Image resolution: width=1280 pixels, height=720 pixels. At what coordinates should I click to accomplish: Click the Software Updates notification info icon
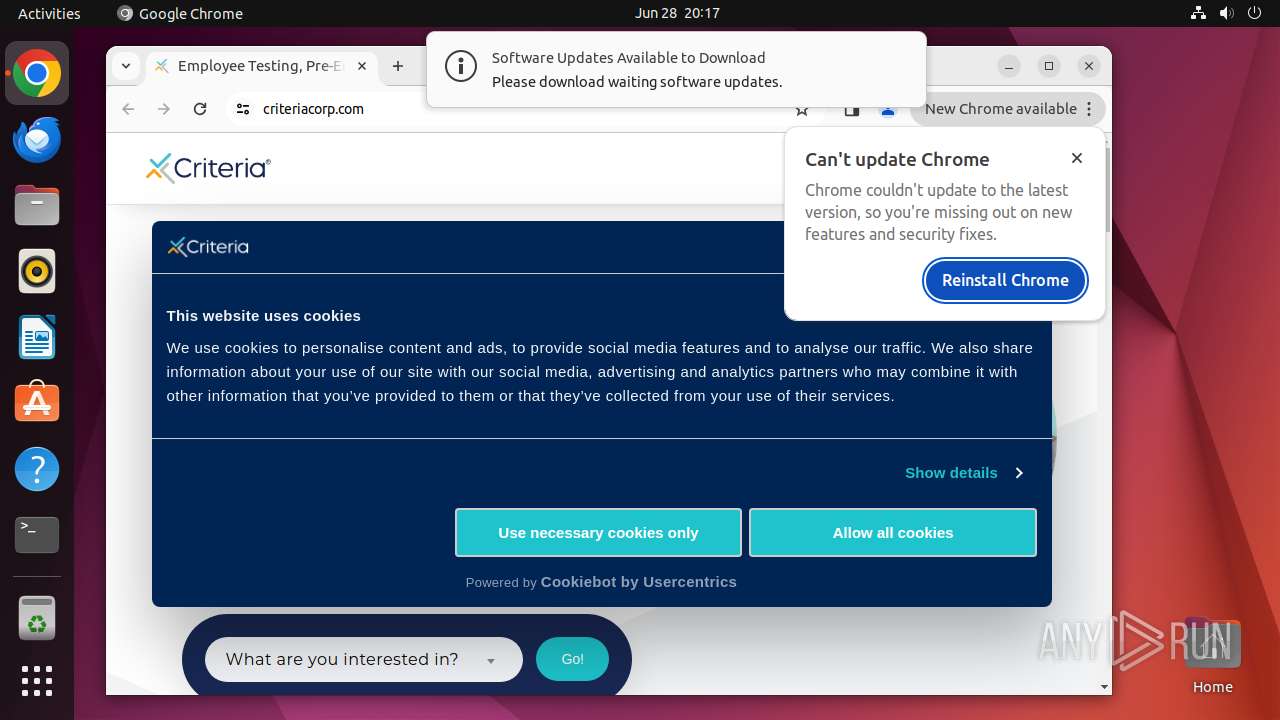(x=460, y=67)
